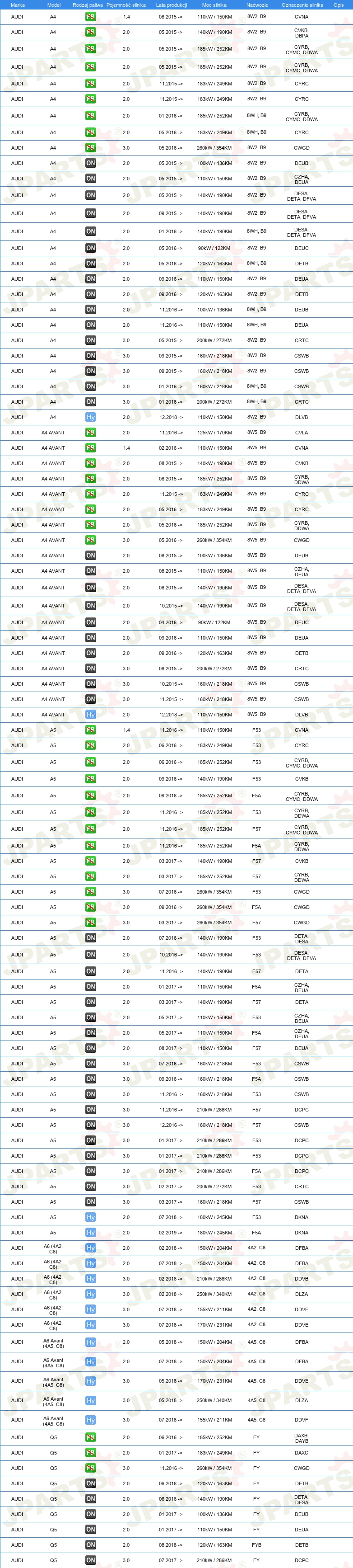Click the Model column header

coord(53,5)
